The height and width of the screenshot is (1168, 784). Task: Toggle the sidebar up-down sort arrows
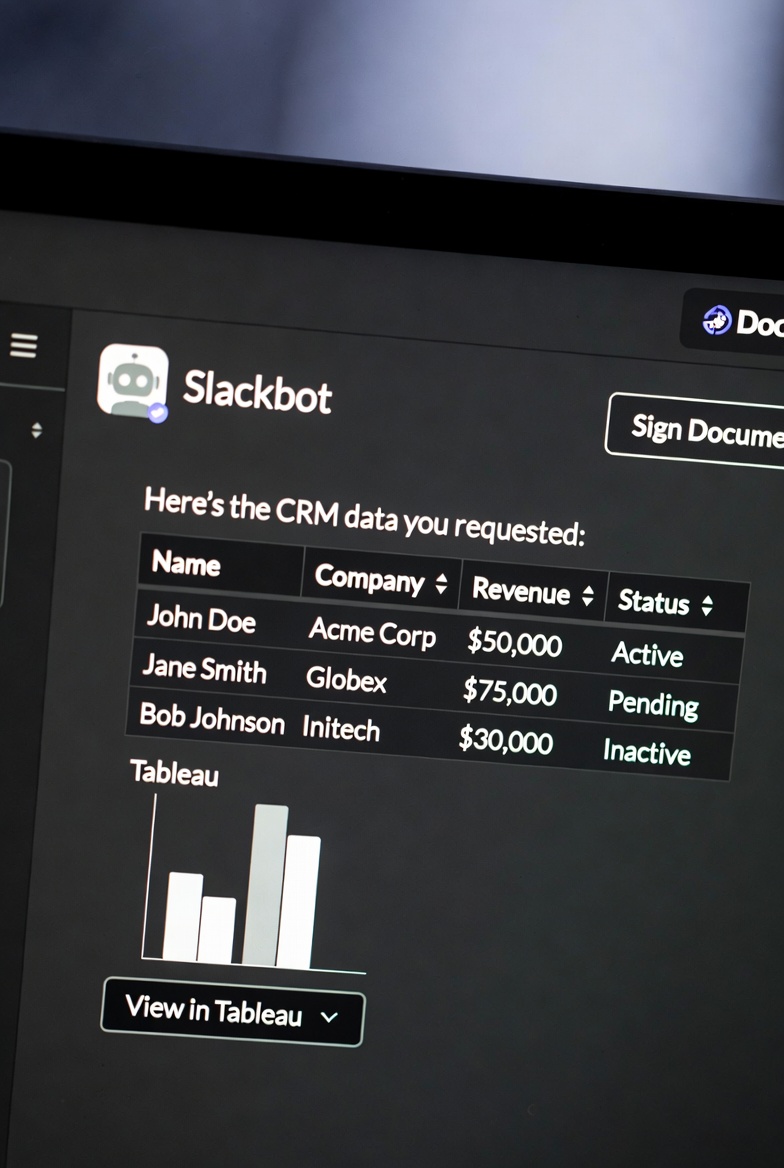(37, 430)
